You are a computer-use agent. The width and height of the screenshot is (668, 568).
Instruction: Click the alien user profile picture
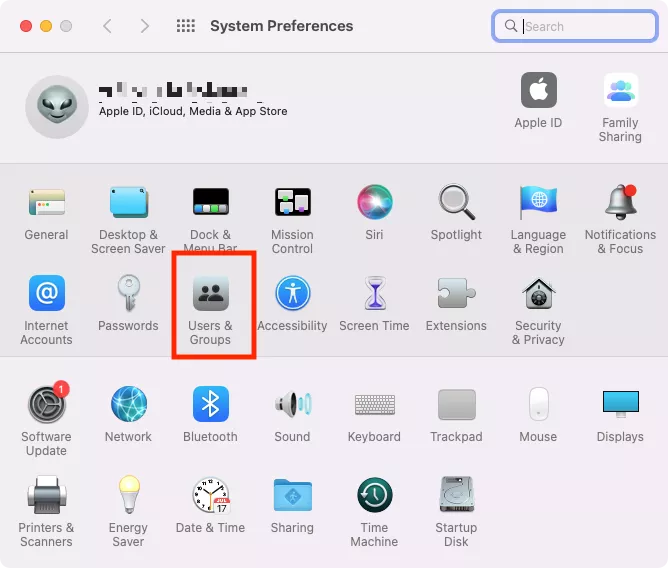(x=57, y=105)
